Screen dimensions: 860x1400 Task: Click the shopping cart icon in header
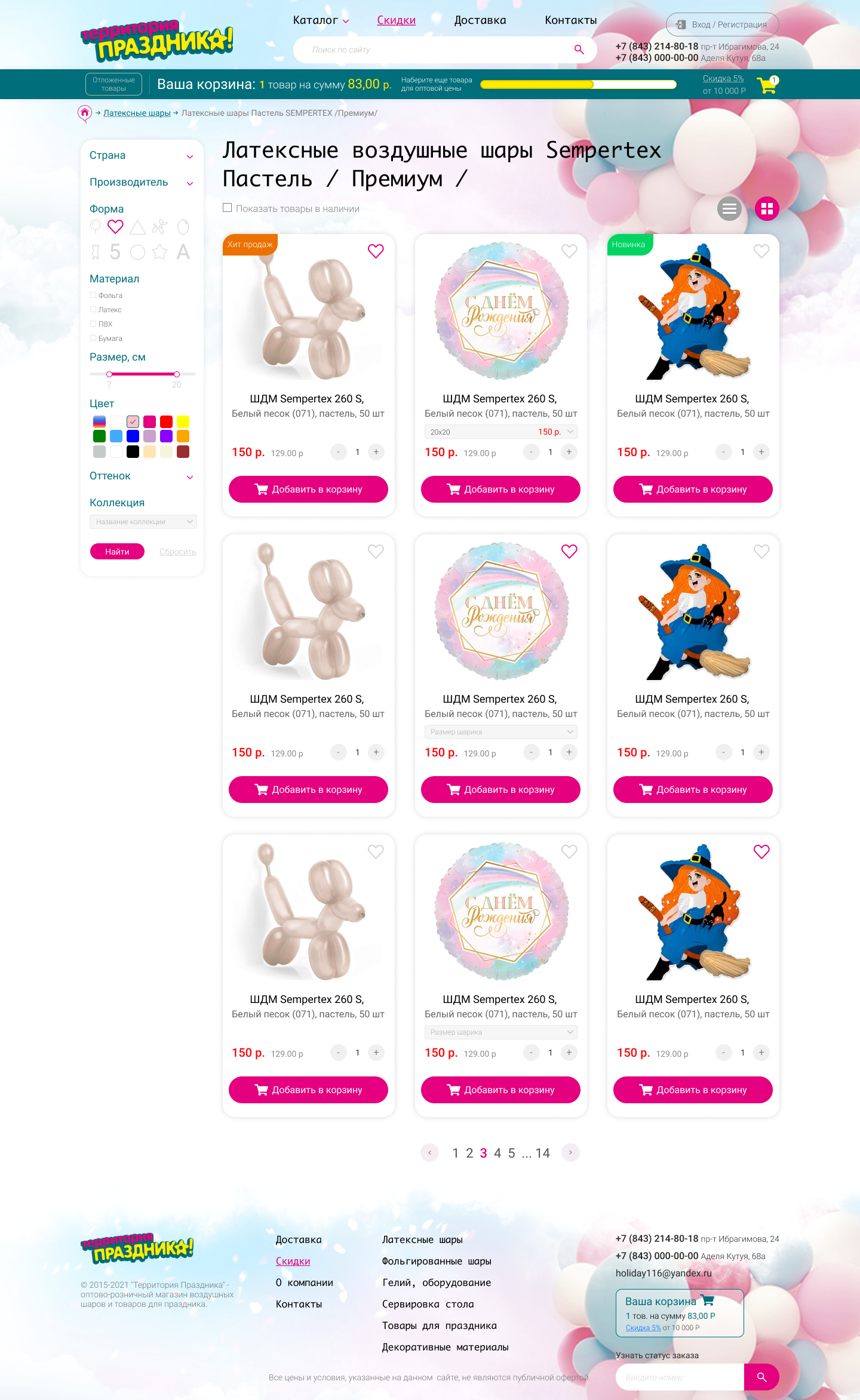tap(767, 85)
